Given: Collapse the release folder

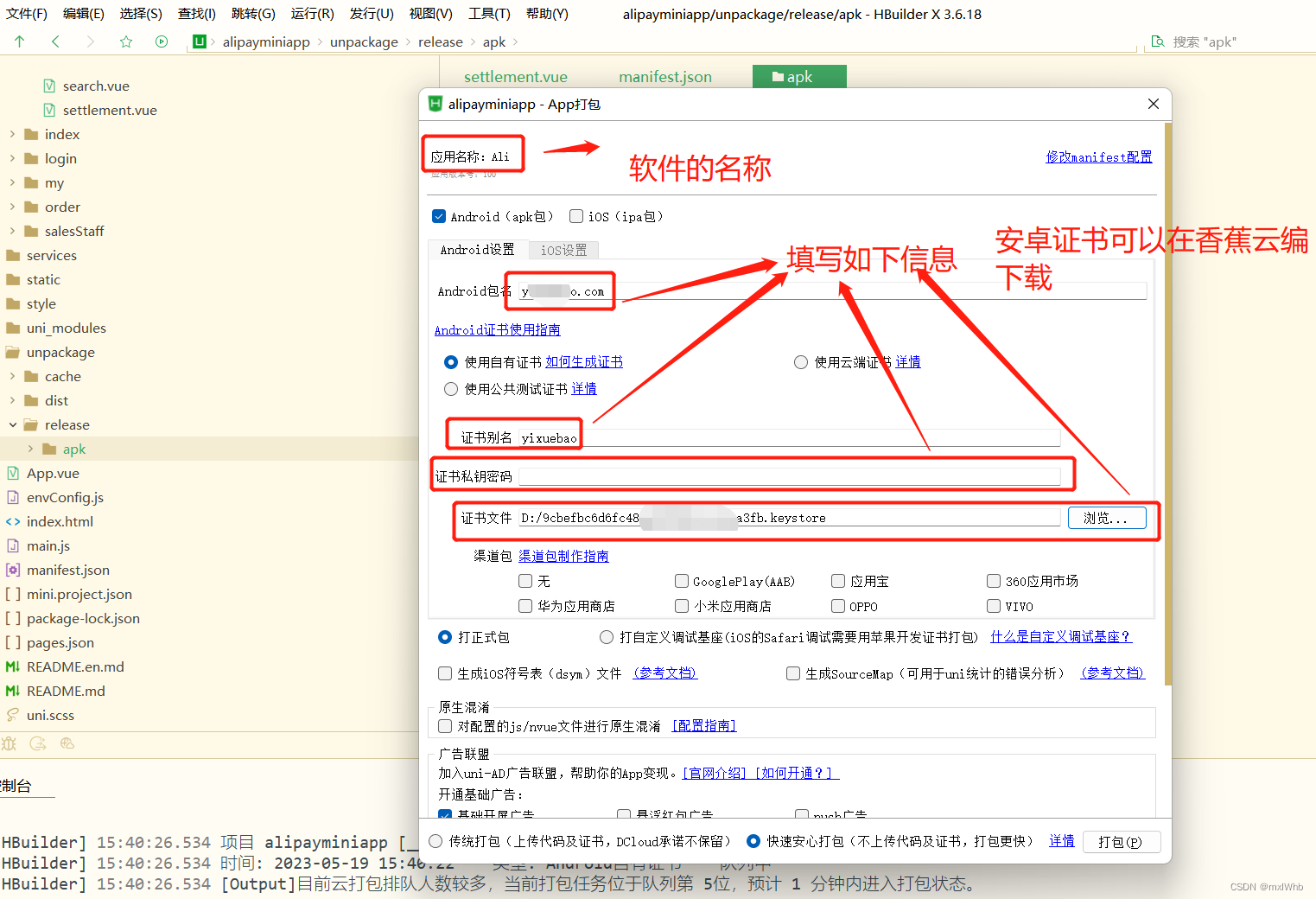Looking at the screenshot, I should coord(12,424).
